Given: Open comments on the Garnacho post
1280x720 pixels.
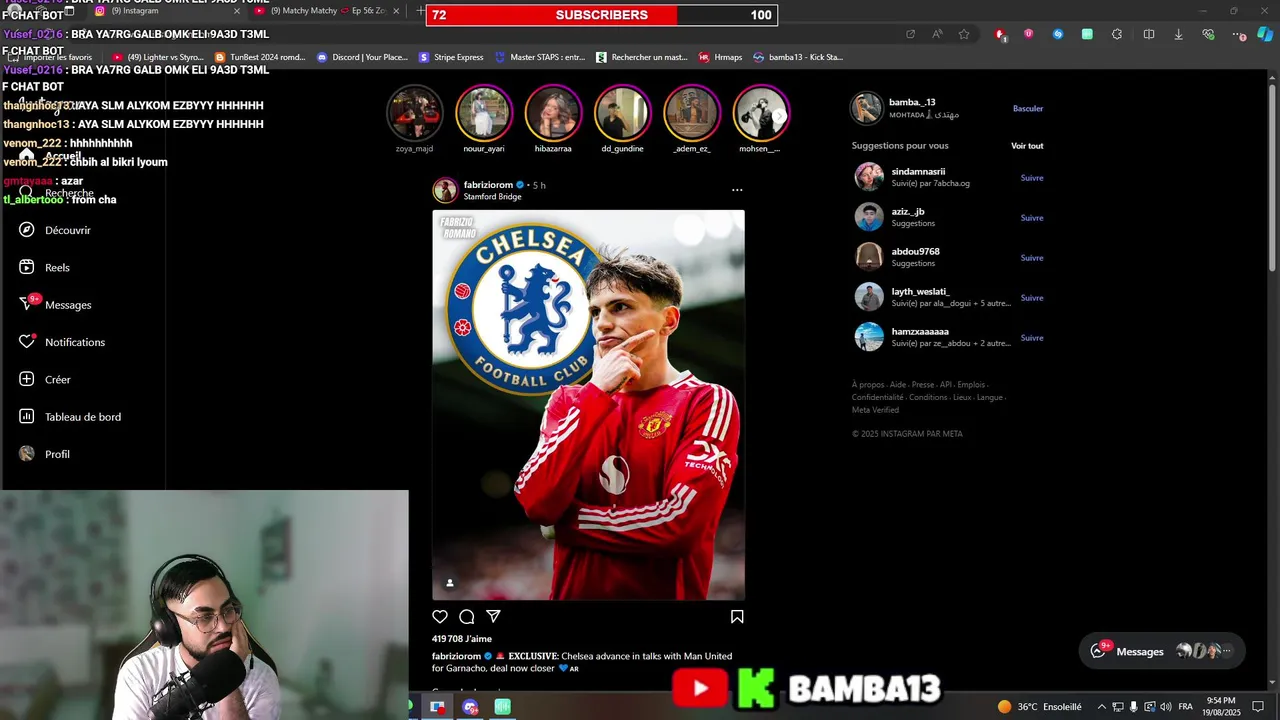Looking at the screenshot, I should tap(467, 617).
